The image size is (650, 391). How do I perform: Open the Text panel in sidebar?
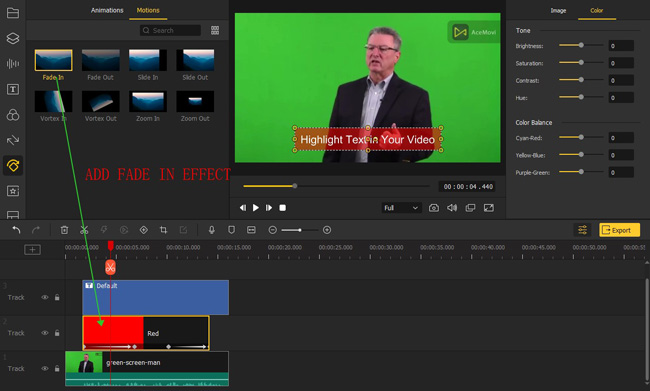coord(13,89)
